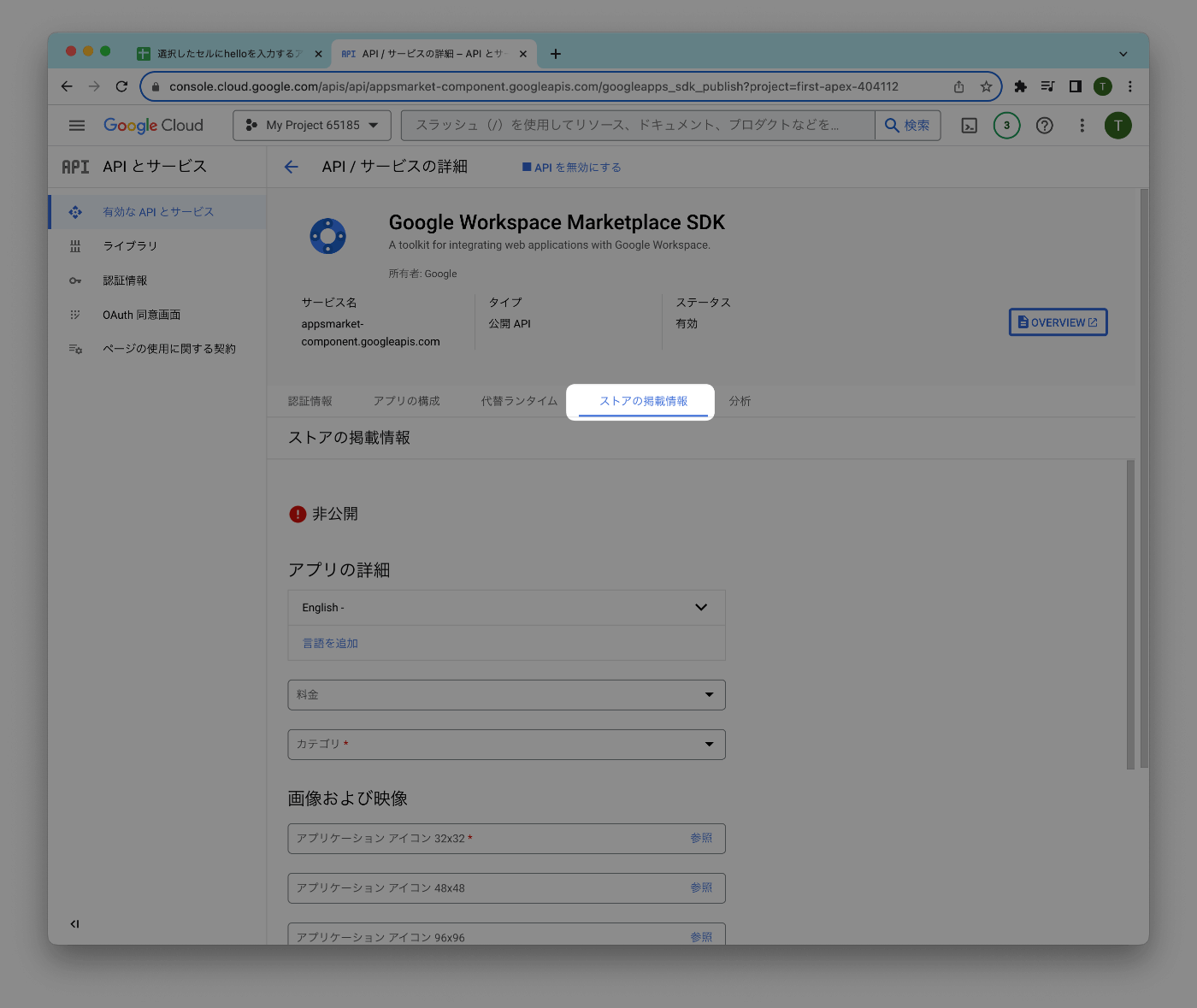Browse for 48x48 application icon
Image resolution: width=1197 pixels, height=1008 pixels.
pyautogui.click(x=701, y=887)
